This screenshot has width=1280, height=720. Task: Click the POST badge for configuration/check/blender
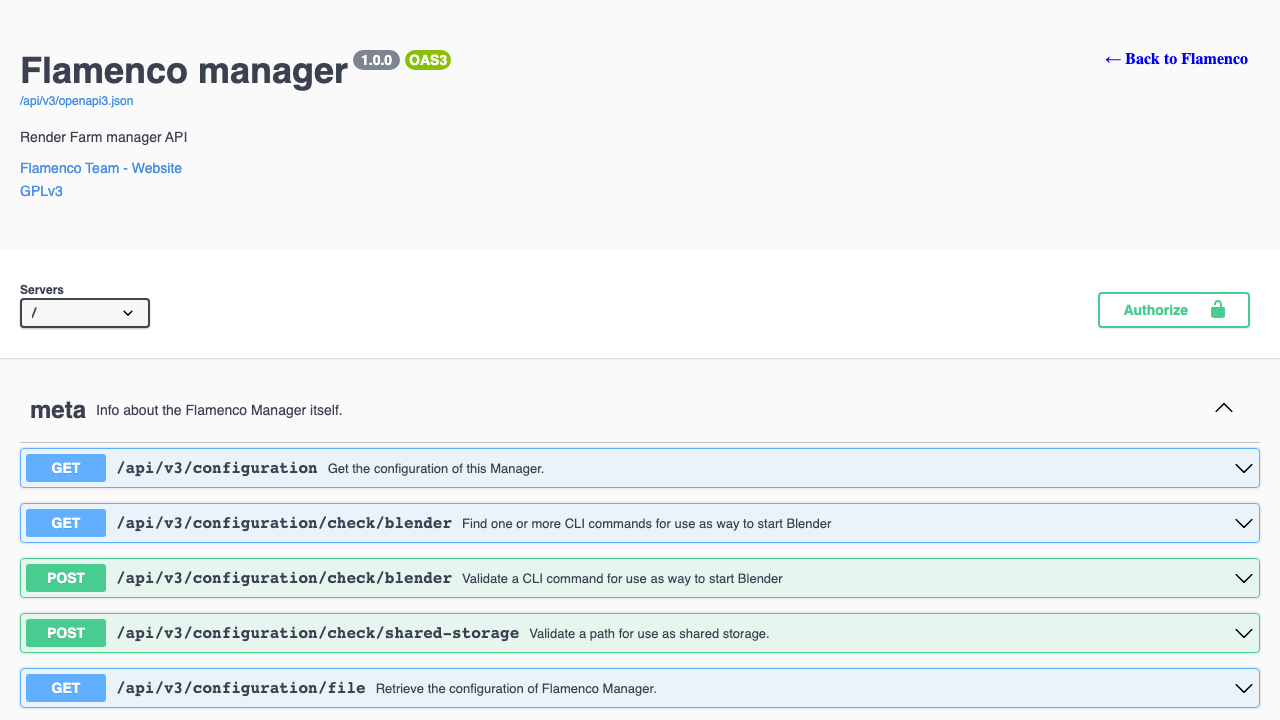[66, 578]
